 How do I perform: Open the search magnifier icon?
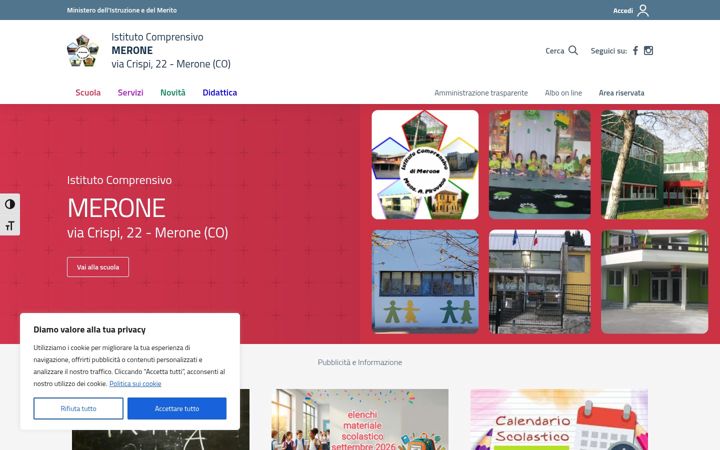(x=573, y=51)
